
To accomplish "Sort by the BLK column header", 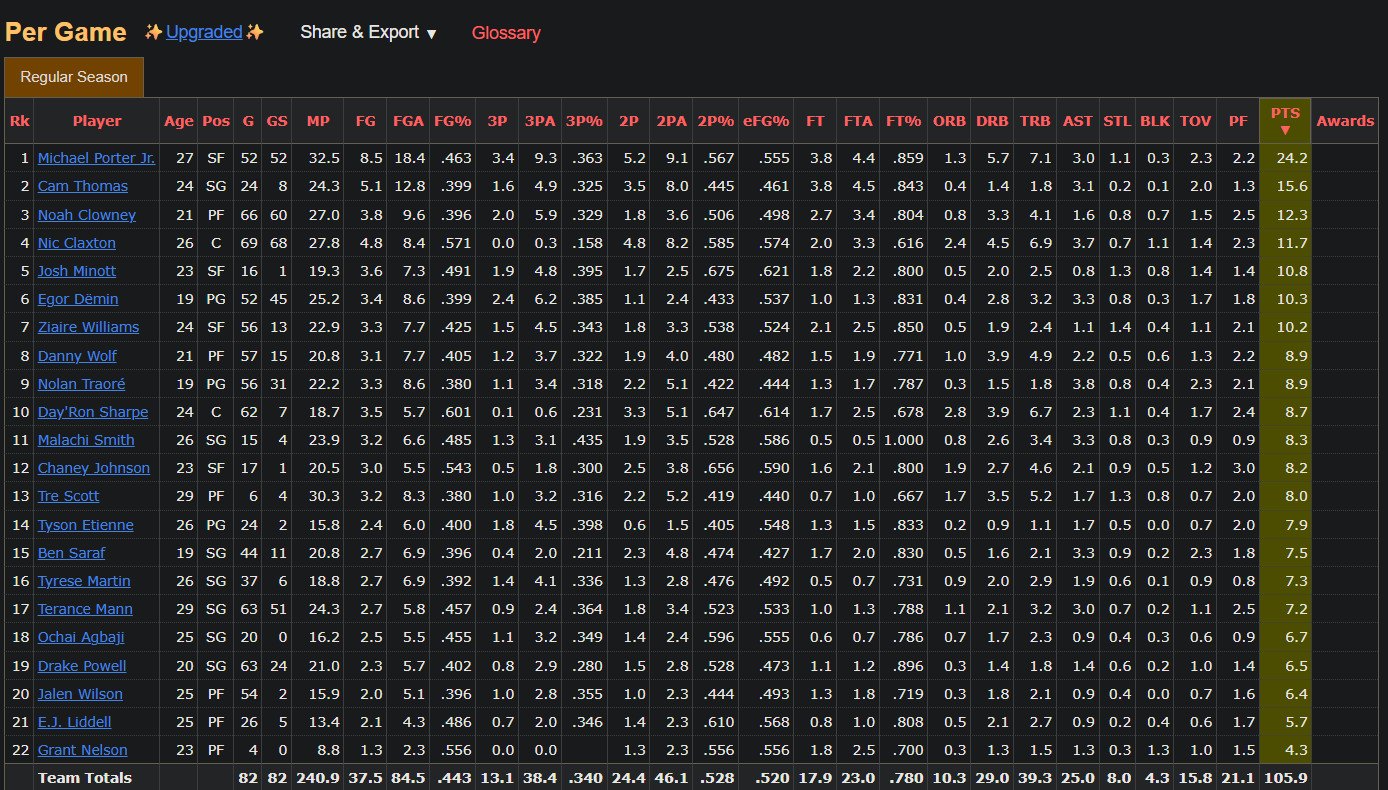I will (1155, 121).
